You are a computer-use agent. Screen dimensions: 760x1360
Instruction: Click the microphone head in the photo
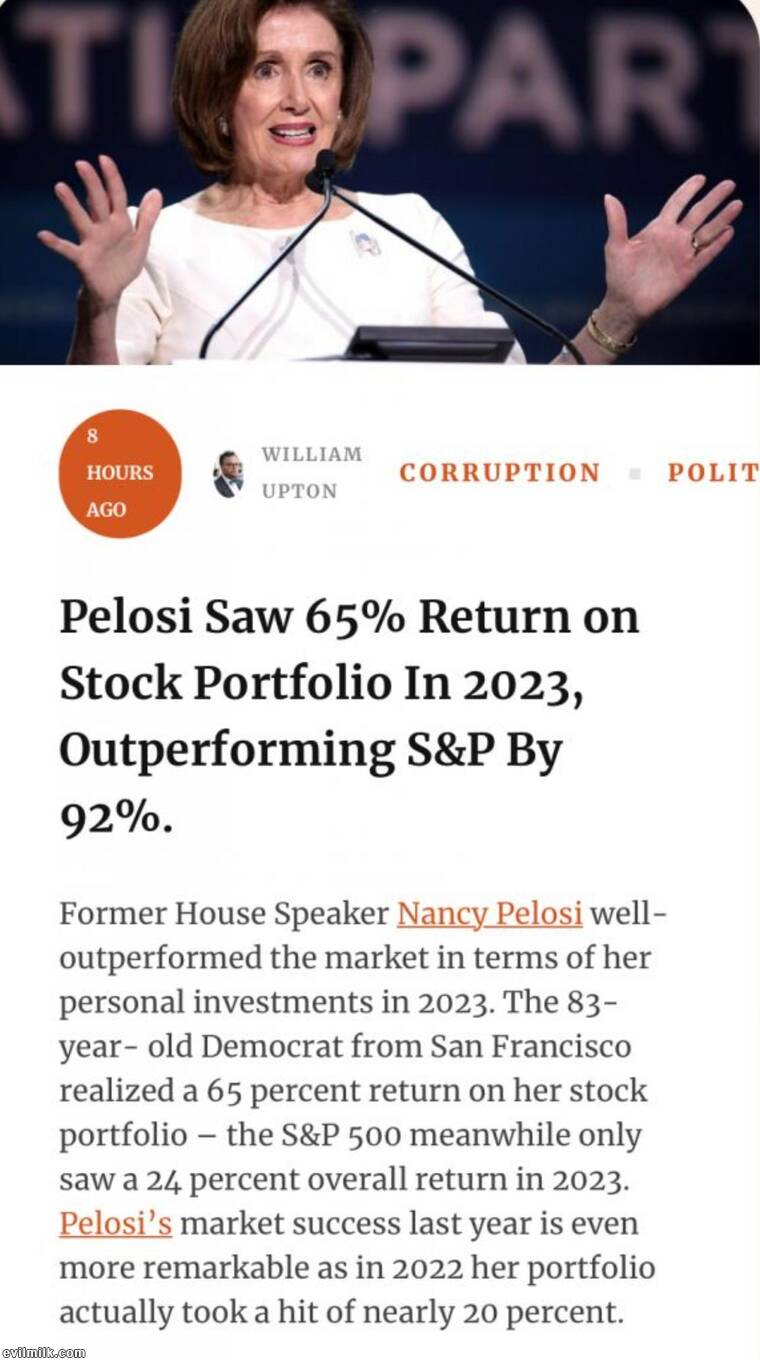(x=325, y=162)
